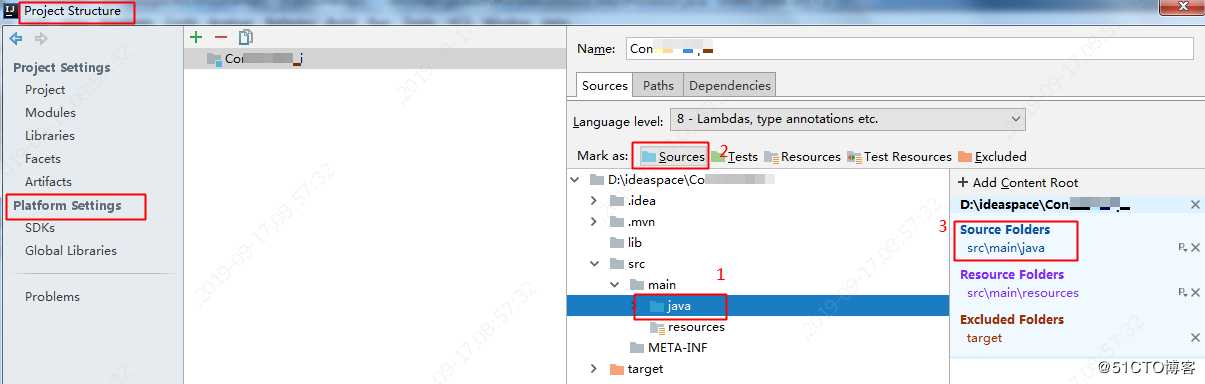This screenshot has height=384, width=1205.
Task: Select the .idea folder in tree
Action: coord(632,200)
